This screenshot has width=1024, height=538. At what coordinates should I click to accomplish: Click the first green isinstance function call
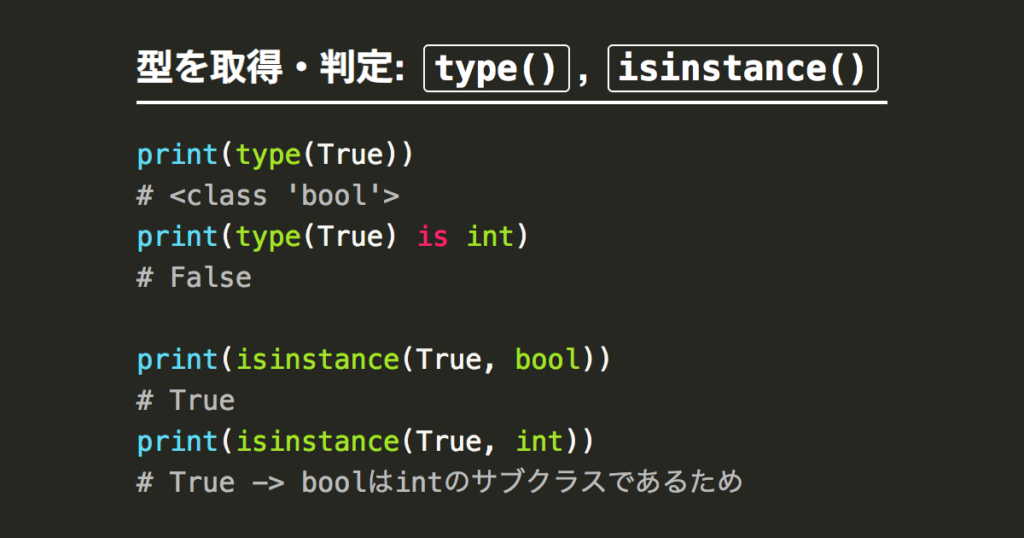(x=317, y=360)
